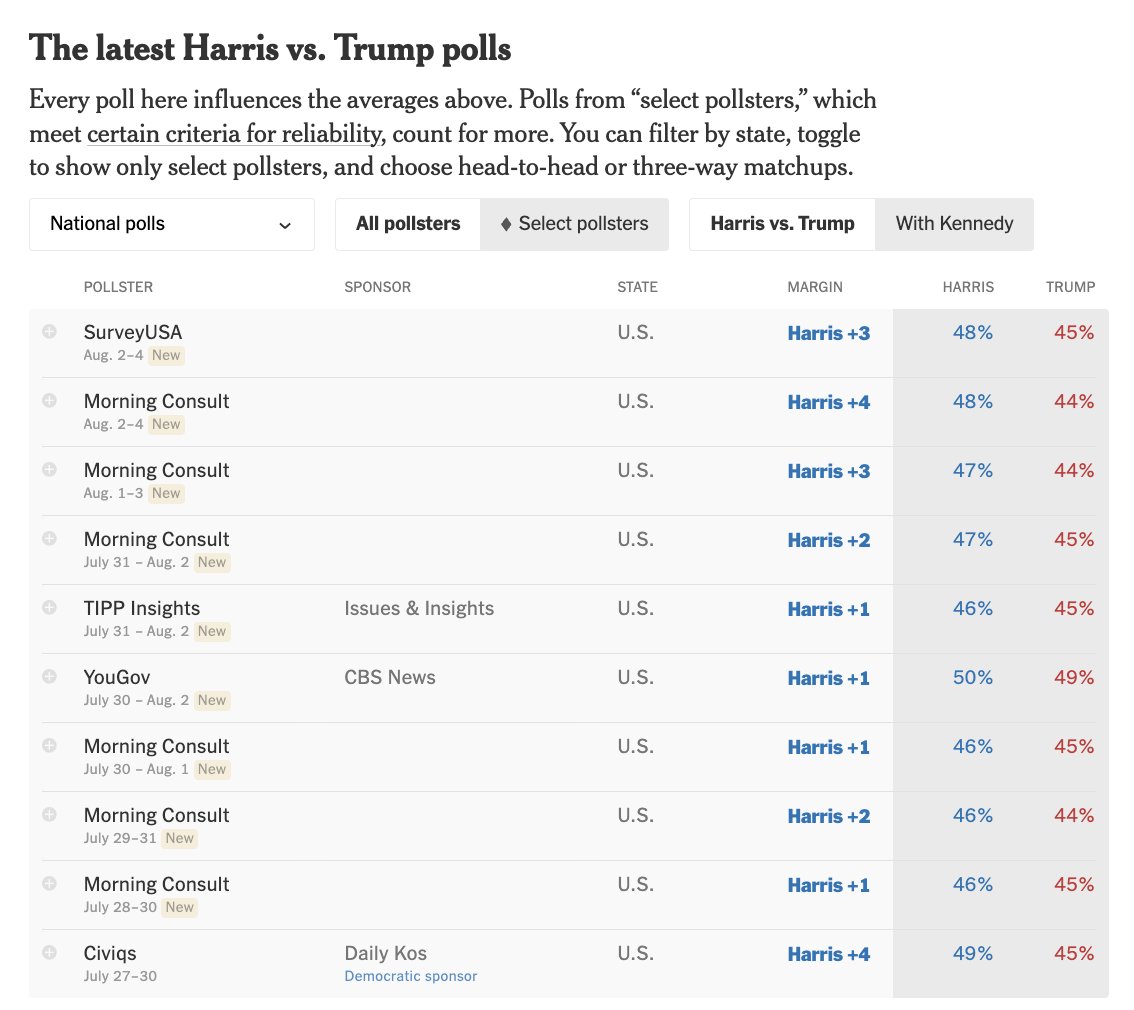Click U.S. state cell in Civiqs row
Screen dimensions: 1134x1010
636,954
